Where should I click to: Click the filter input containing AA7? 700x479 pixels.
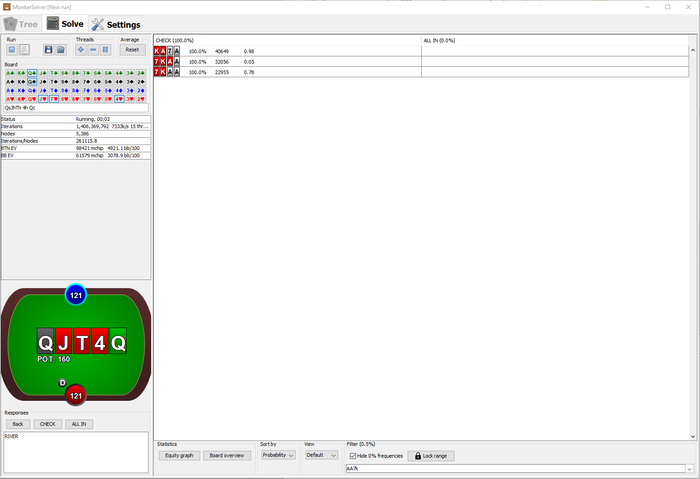[x=516, y=469]
